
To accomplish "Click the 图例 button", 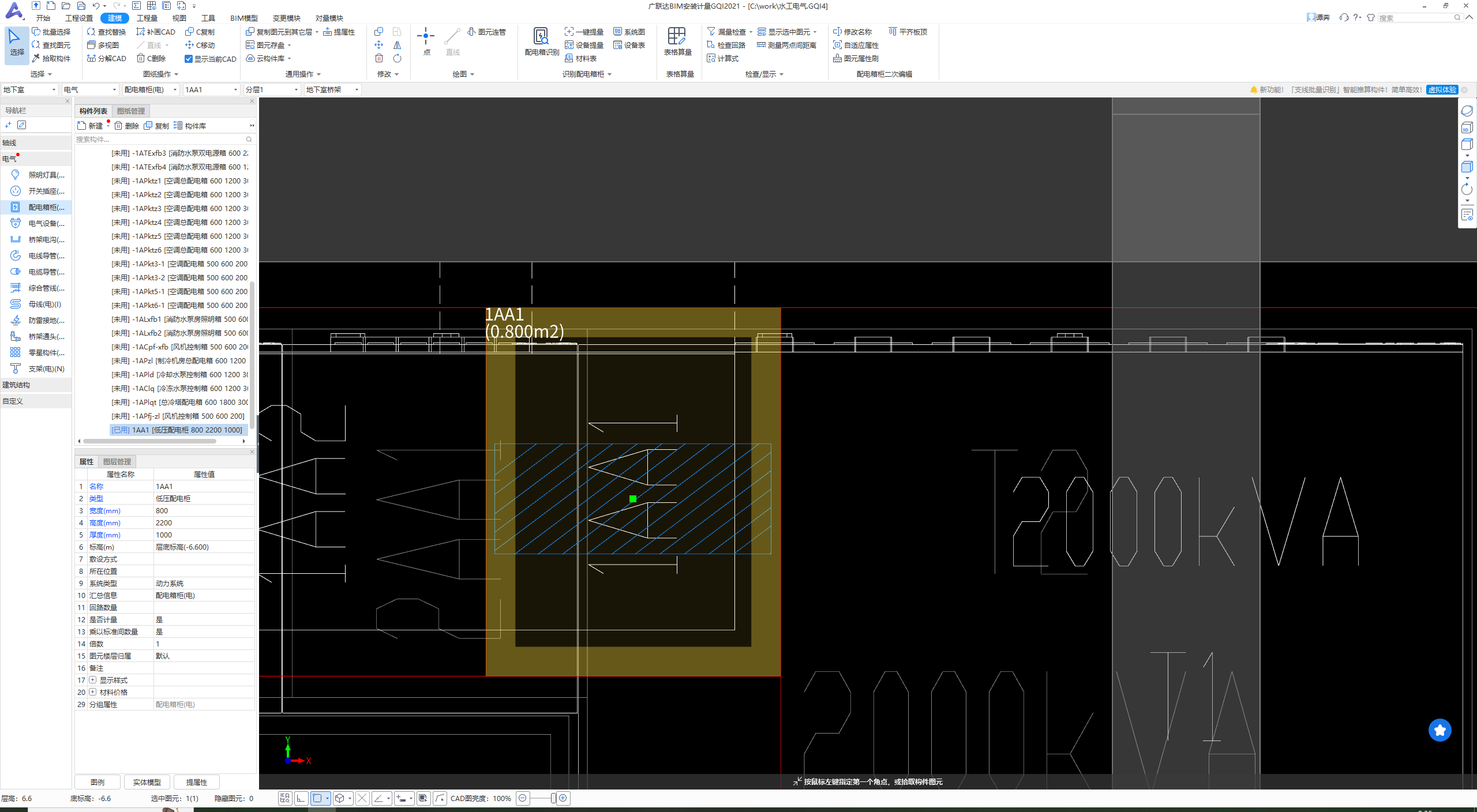I will 98,782.
